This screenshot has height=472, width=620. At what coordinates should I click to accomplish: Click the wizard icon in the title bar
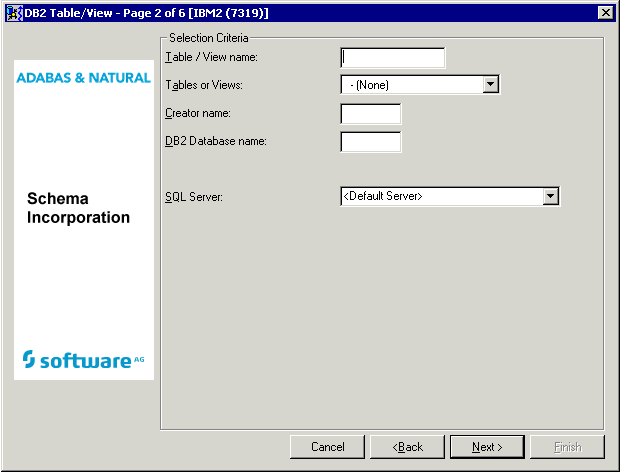coord(14,12)
